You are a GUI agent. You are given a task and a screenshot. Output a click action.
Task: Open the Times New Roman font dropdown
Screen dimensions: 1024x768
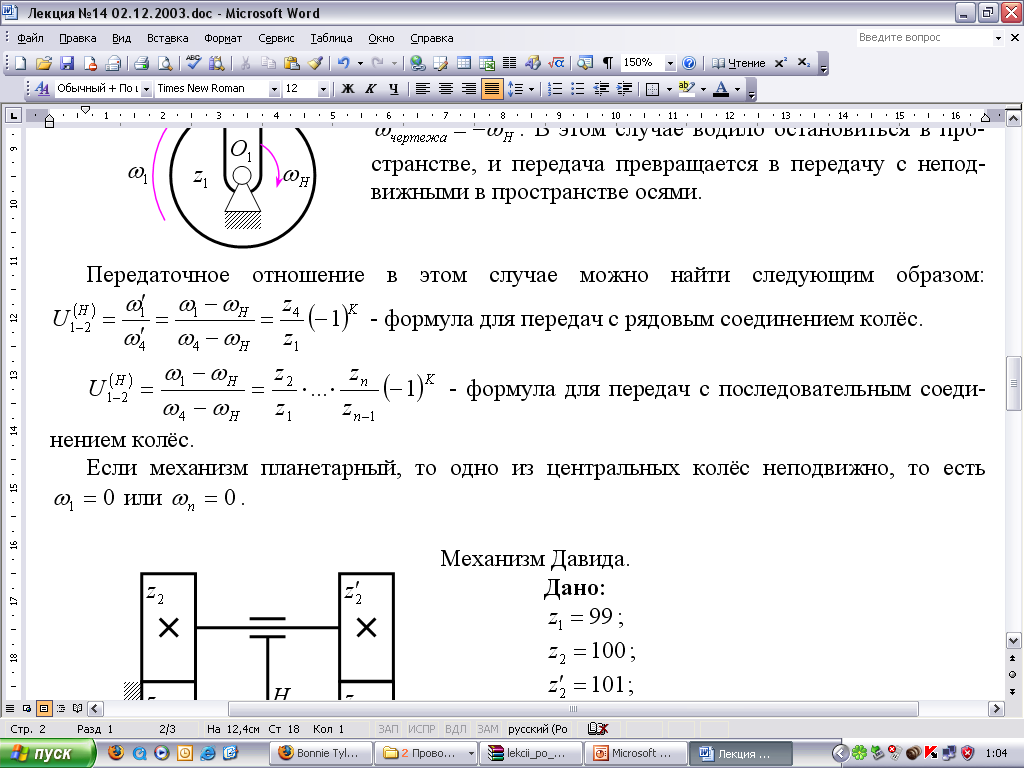(274, 89)
